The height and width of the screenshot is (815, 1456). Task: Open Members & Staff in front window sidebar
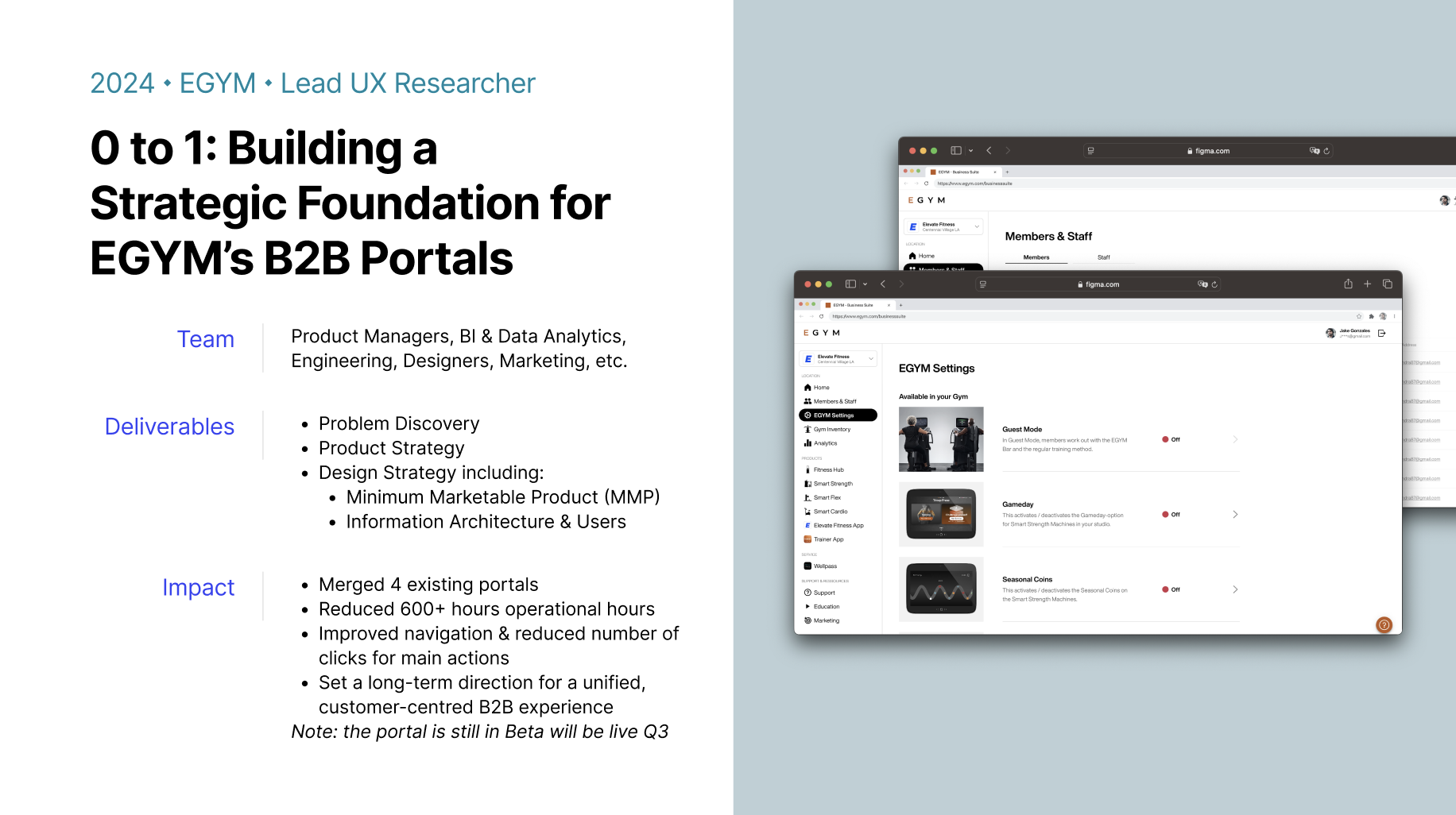pos(831,401)
